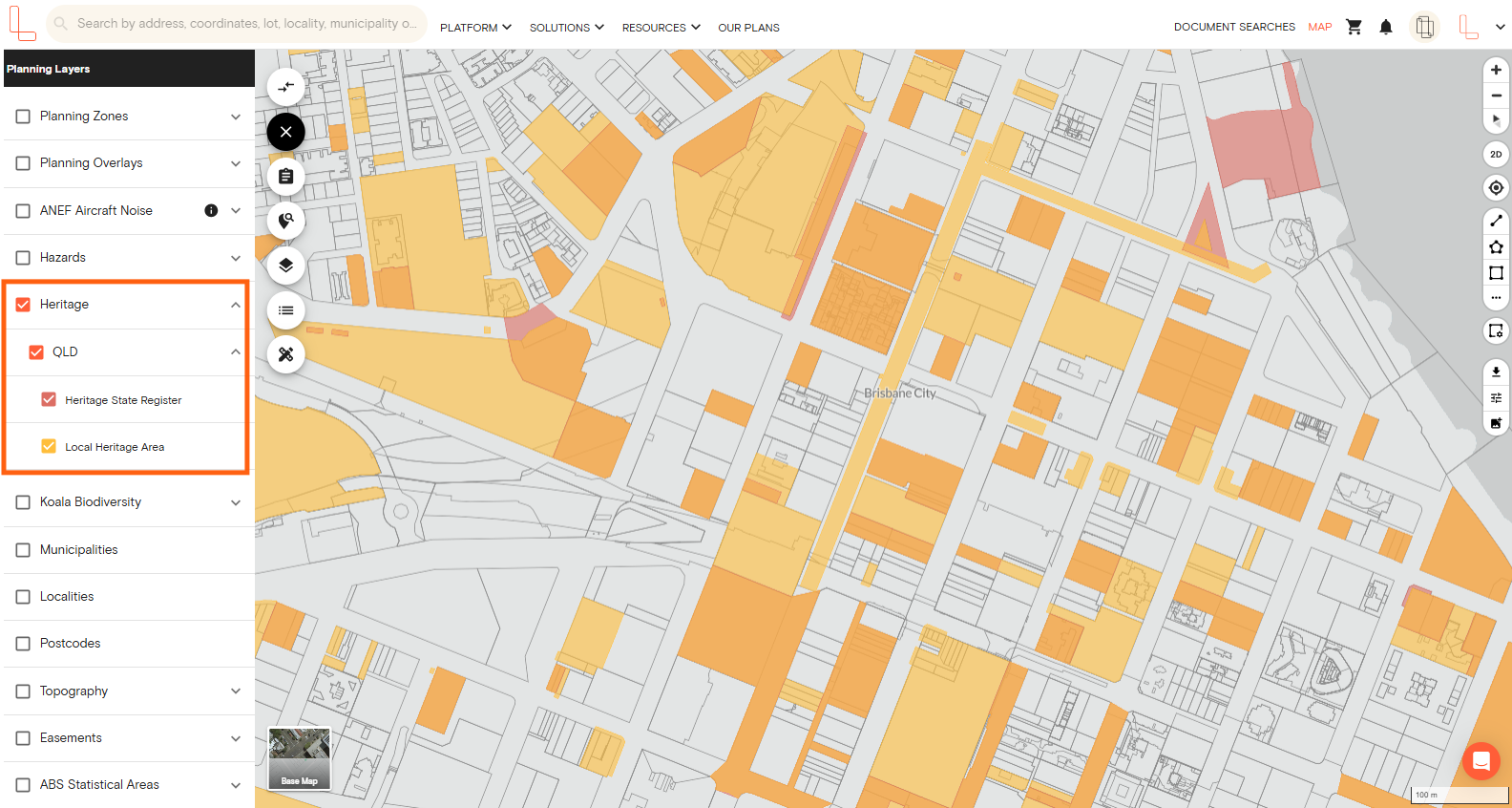The image size is (1512, 808).
Task: Save map image snapshot tool
Action: 1496,423
